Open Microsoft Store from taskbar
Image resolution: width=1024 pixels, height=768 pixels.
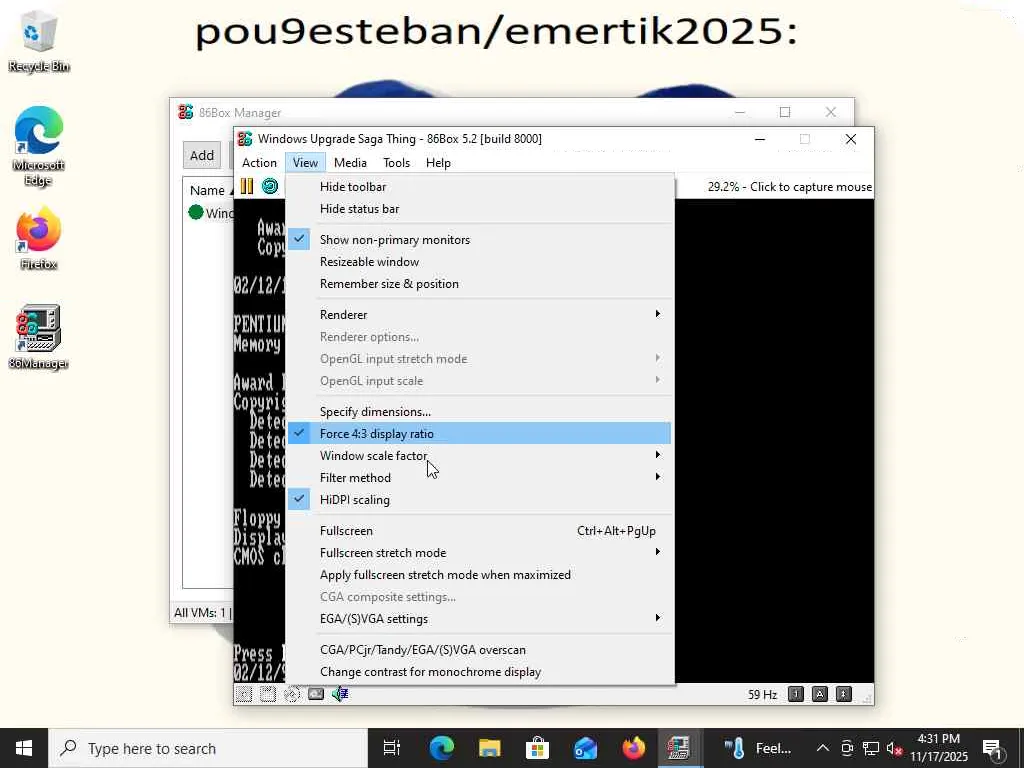(x=537, y=748)
